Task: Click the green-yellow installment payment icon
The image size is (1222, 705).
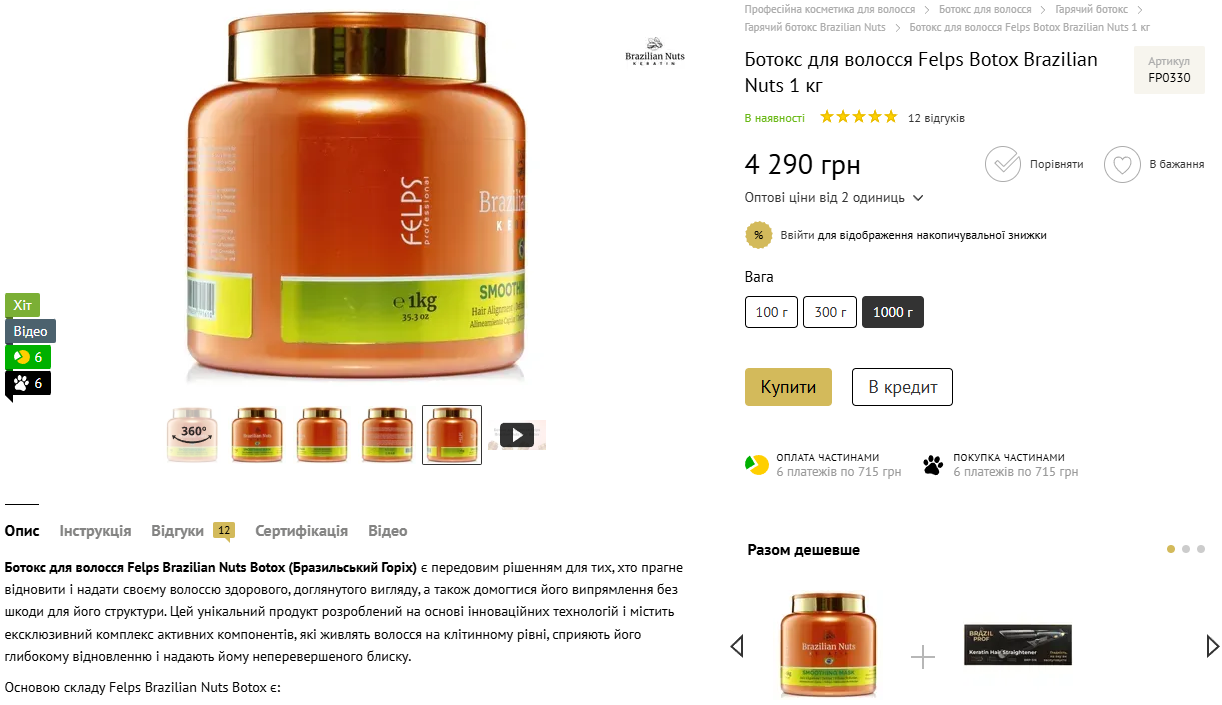Action: [756, 464]
